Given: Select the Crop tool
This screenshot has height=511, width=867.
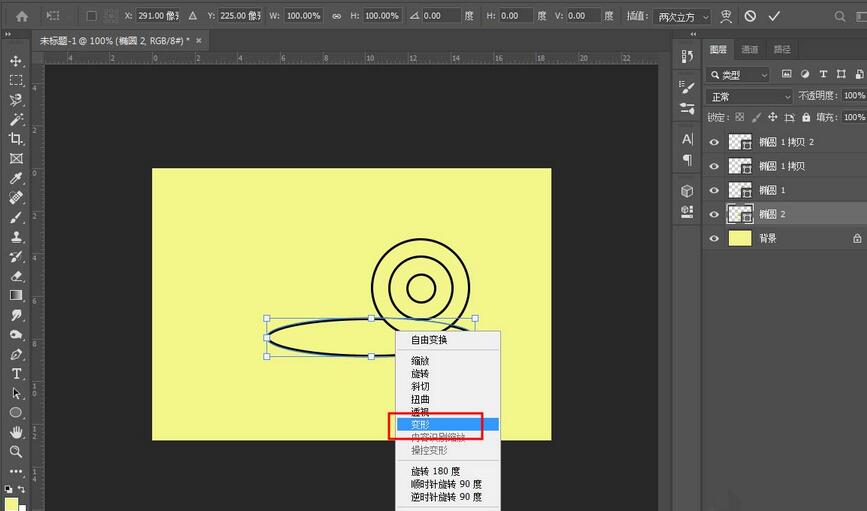Looking at the screenshot, I should (16, 139).
